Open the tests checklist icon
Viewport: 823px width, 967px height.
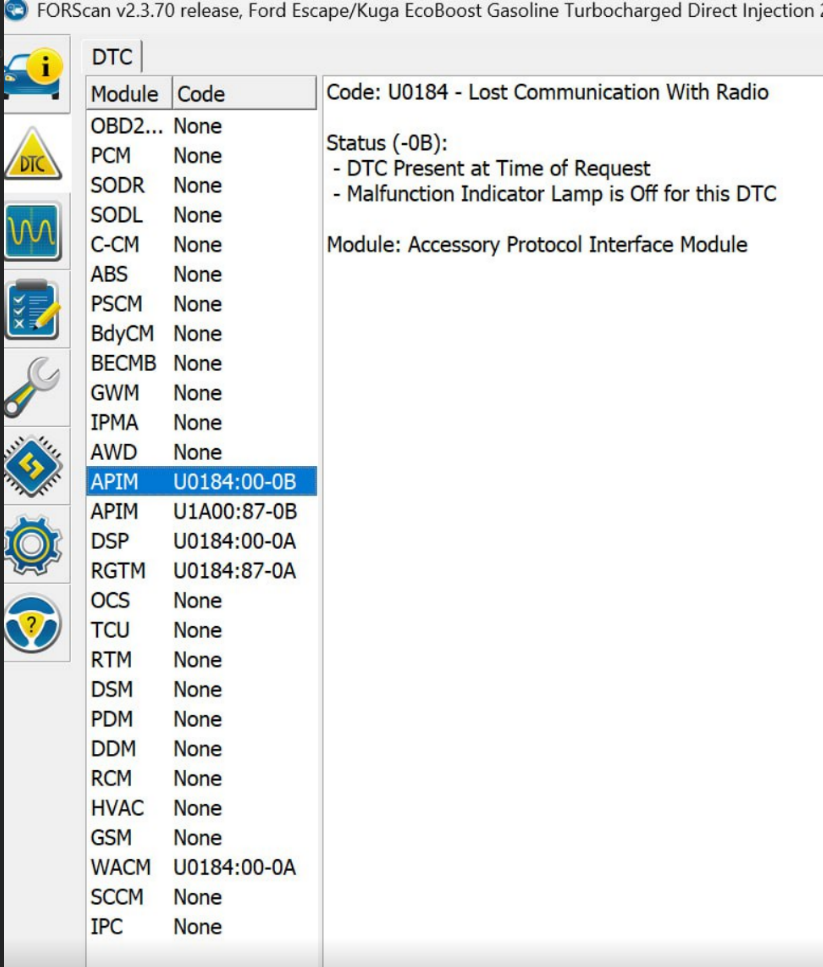point(34,310)
